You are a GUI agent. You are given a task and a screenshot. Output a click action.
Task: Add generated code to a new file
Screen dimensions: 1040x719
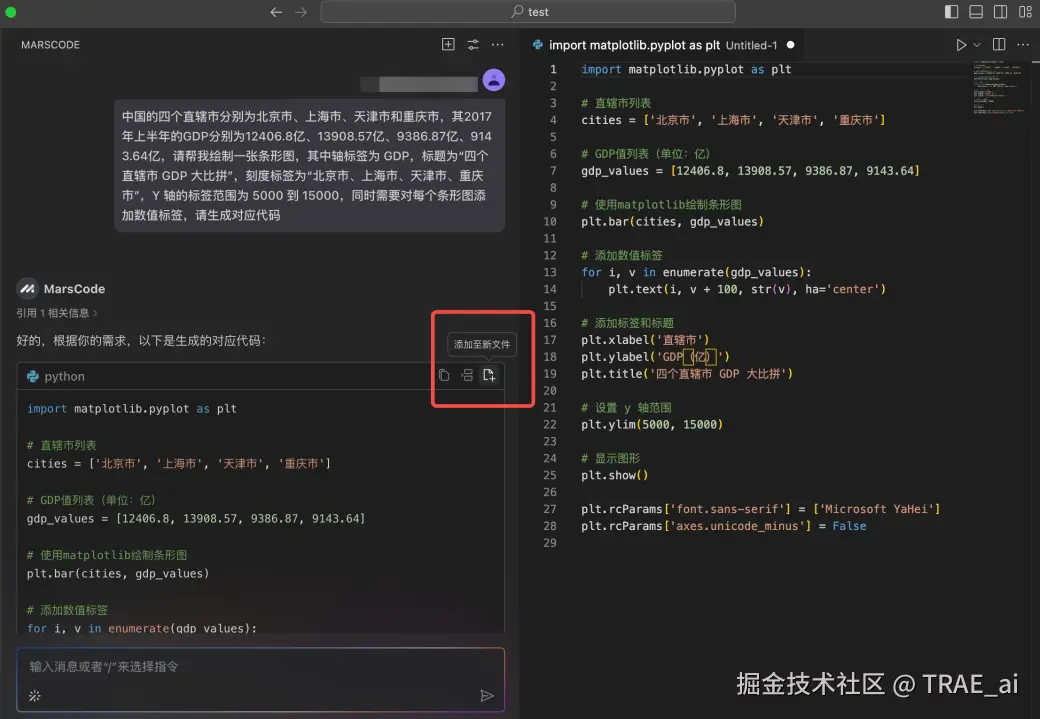pos(489,374)
